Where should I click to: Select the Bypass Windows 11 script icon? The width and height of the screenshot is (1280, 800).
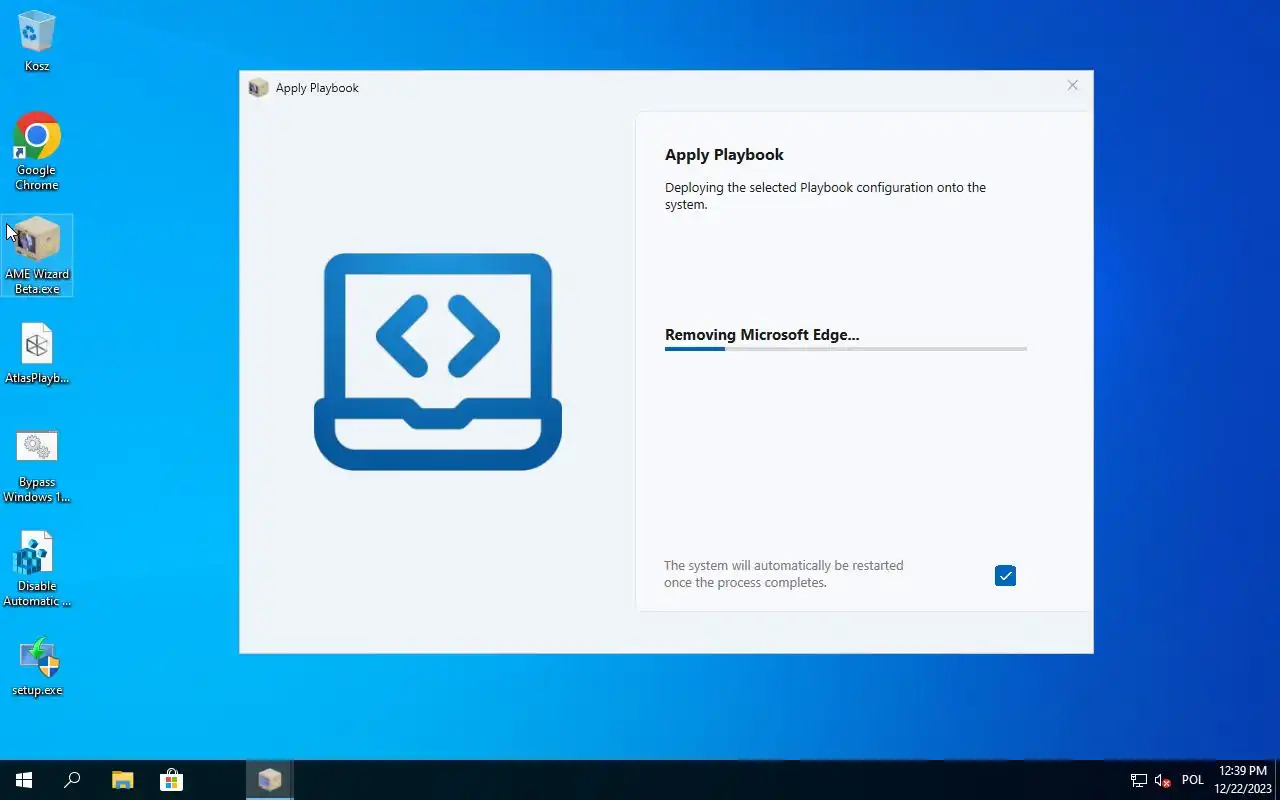point(37,466)
